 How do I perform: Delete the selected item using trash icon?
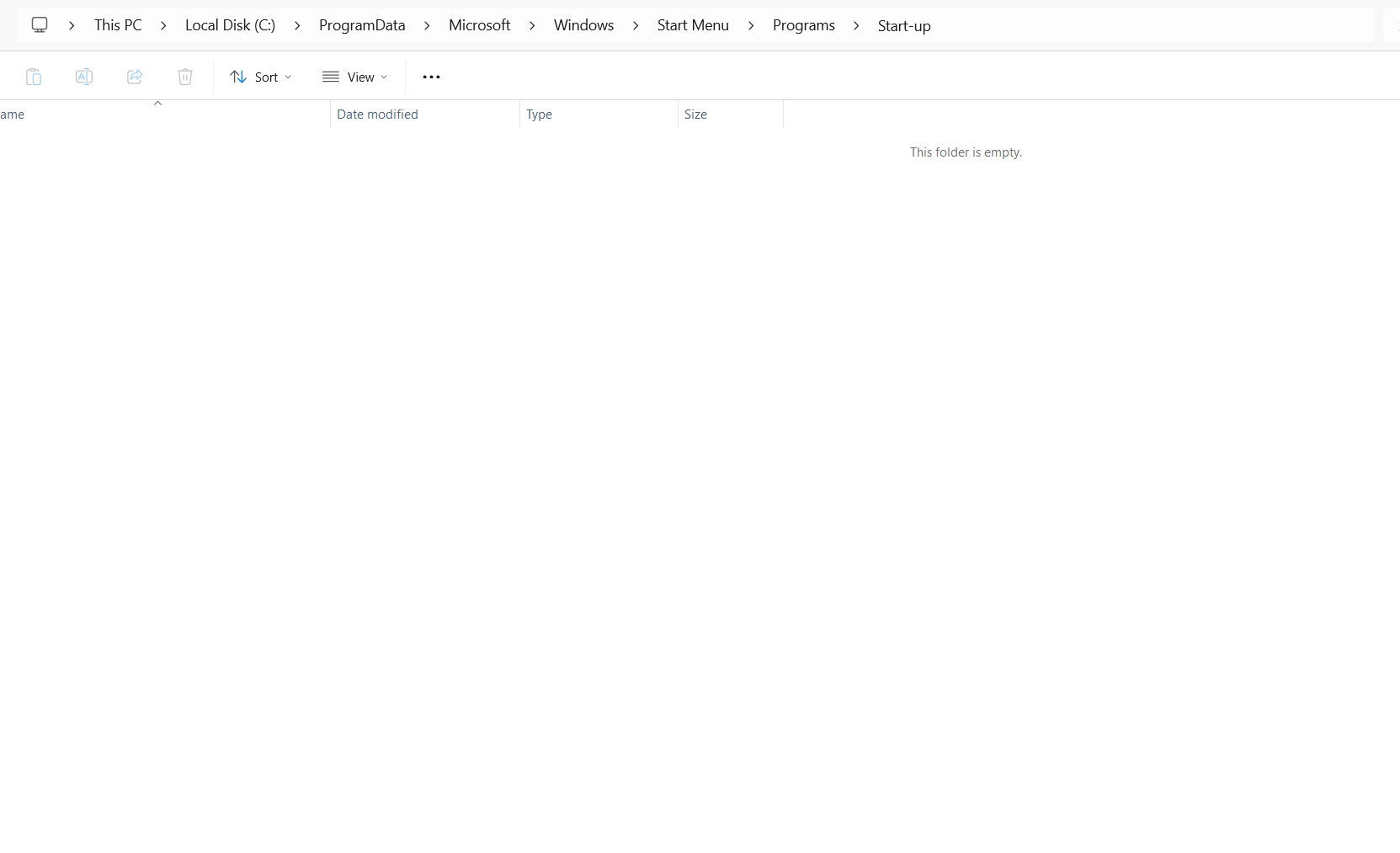(184, 77)
